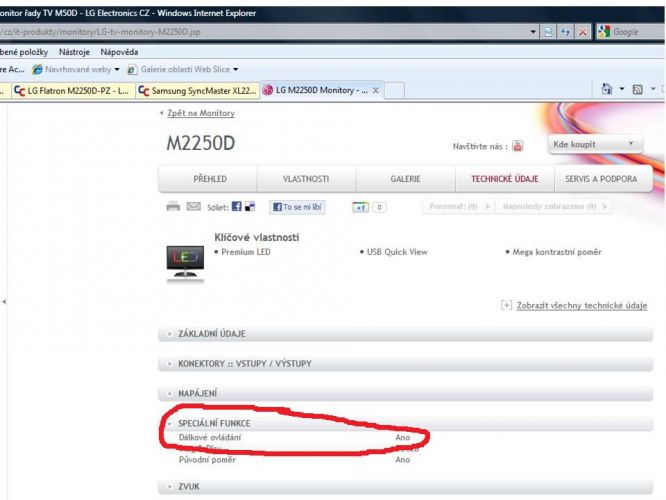Screen dimensions: 666x500
Task: Click 'Naposledy zobrazeno (0)' button
Action: 554,206
